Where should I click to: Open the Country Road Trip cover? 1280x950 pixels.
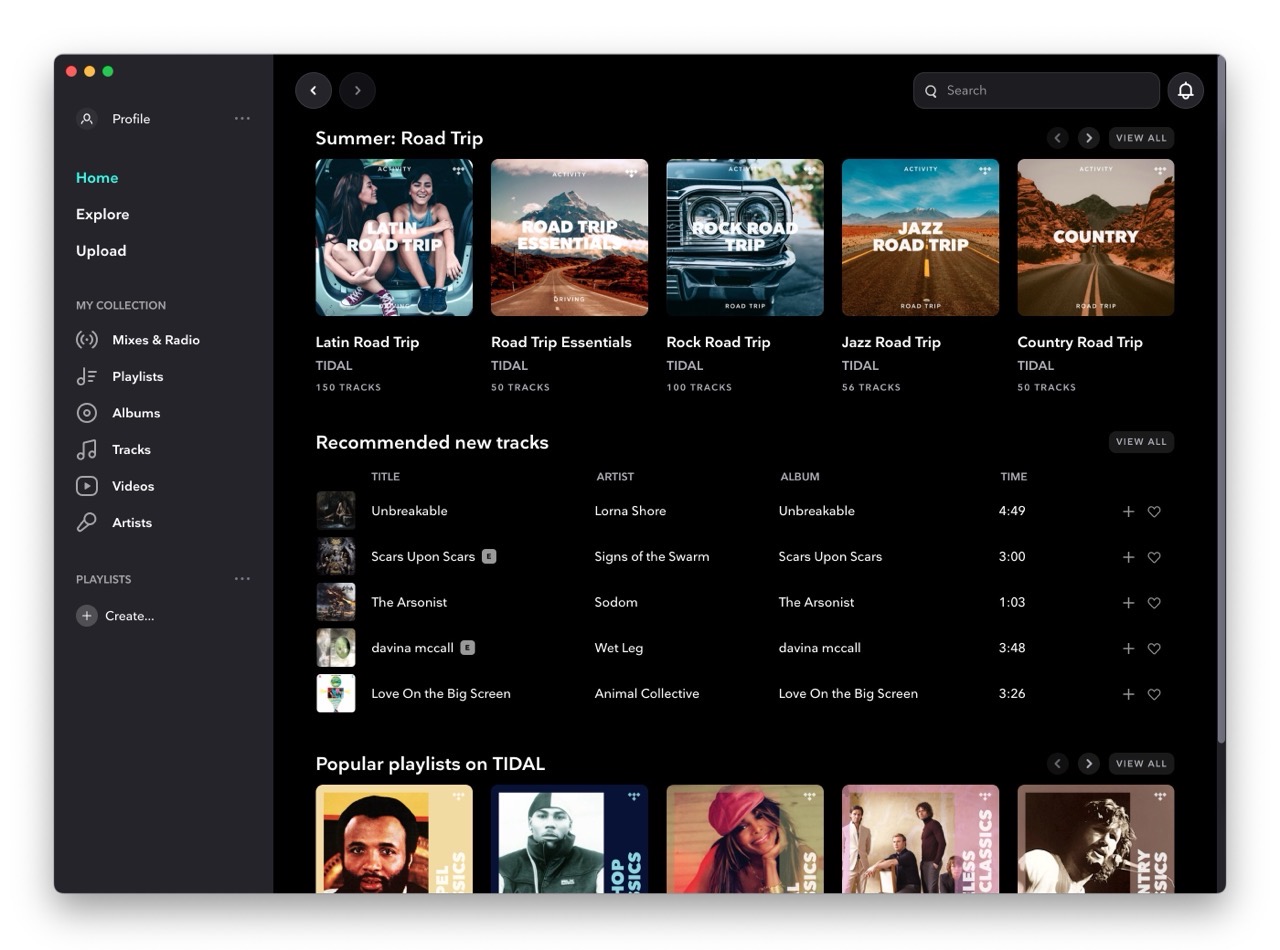(x=1096, y=238)
